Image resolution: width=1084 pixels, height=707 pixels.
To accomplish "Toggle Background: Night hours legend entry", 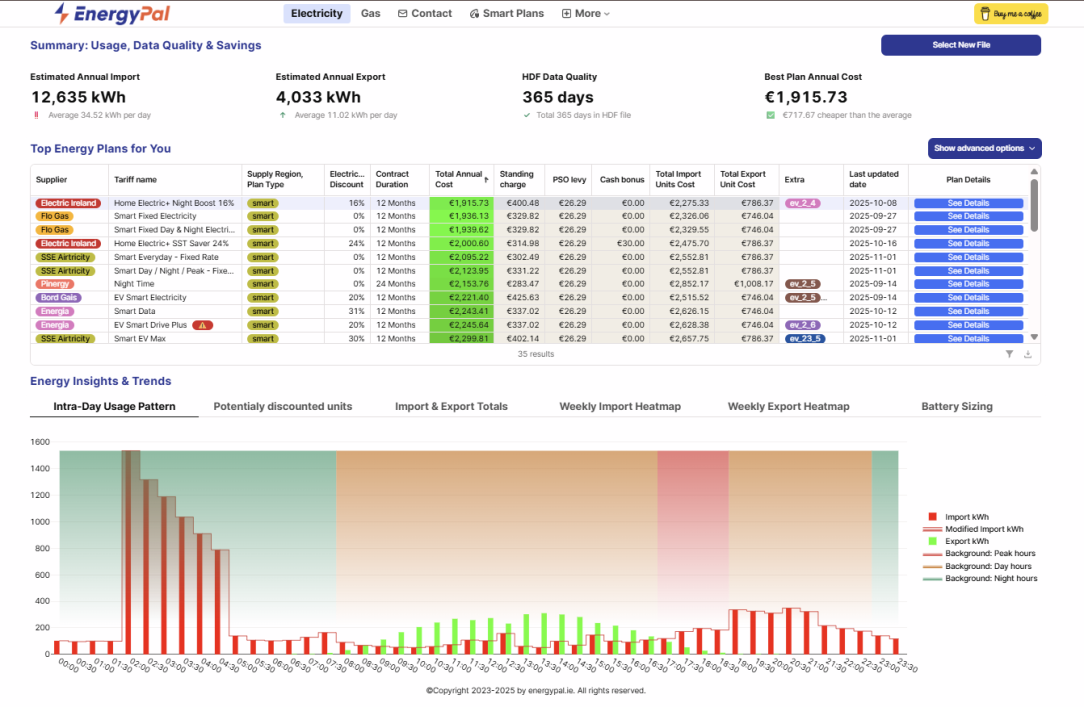I will click(x=980, y=579).
